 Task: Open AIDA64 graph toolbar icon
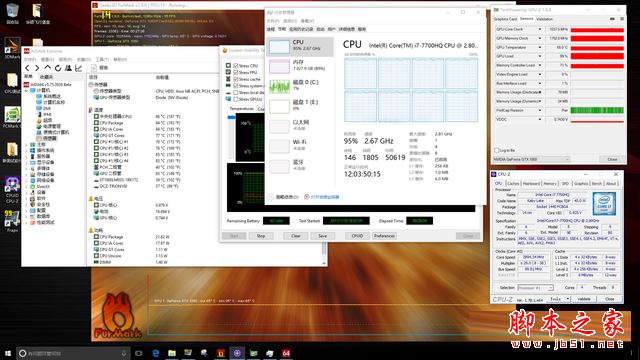click(x=78, y=68)
